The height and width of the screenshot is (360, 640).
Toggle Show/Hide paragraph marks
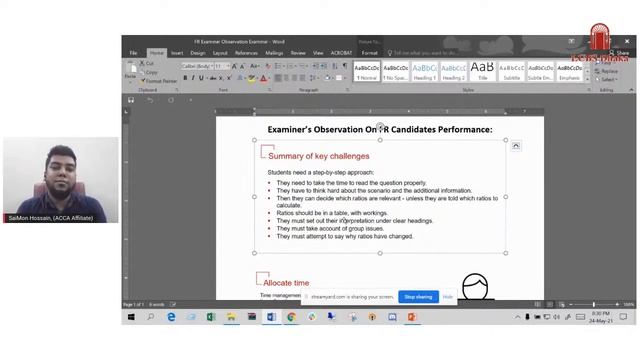point(345,66)
